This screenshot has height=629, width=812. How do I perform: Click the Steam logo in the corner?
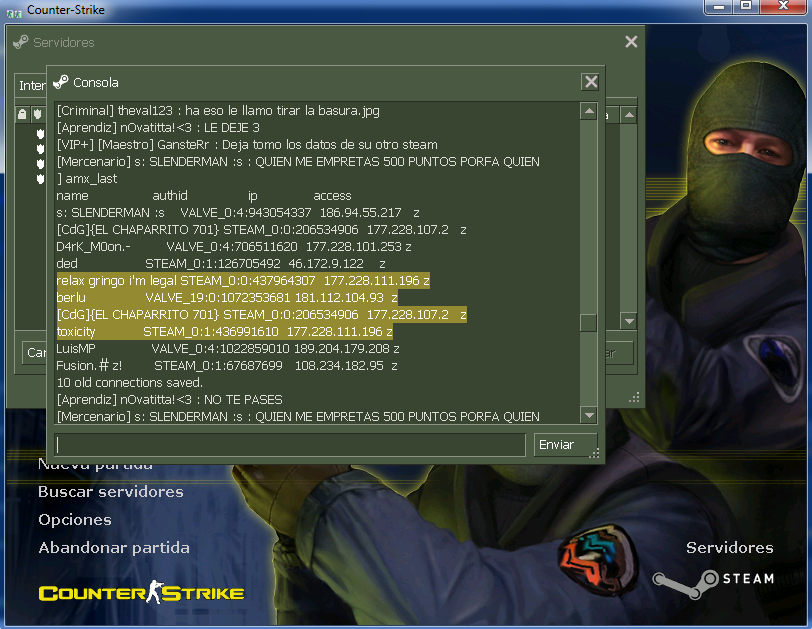click(x=714, y=582)
